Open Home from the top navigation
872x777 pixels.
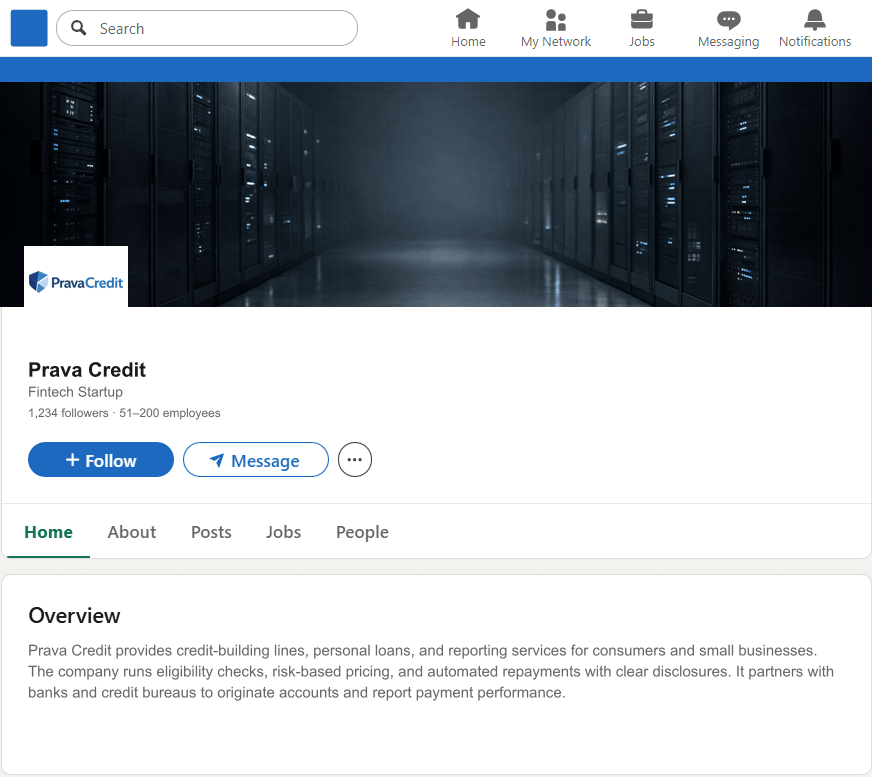point(468,28)
